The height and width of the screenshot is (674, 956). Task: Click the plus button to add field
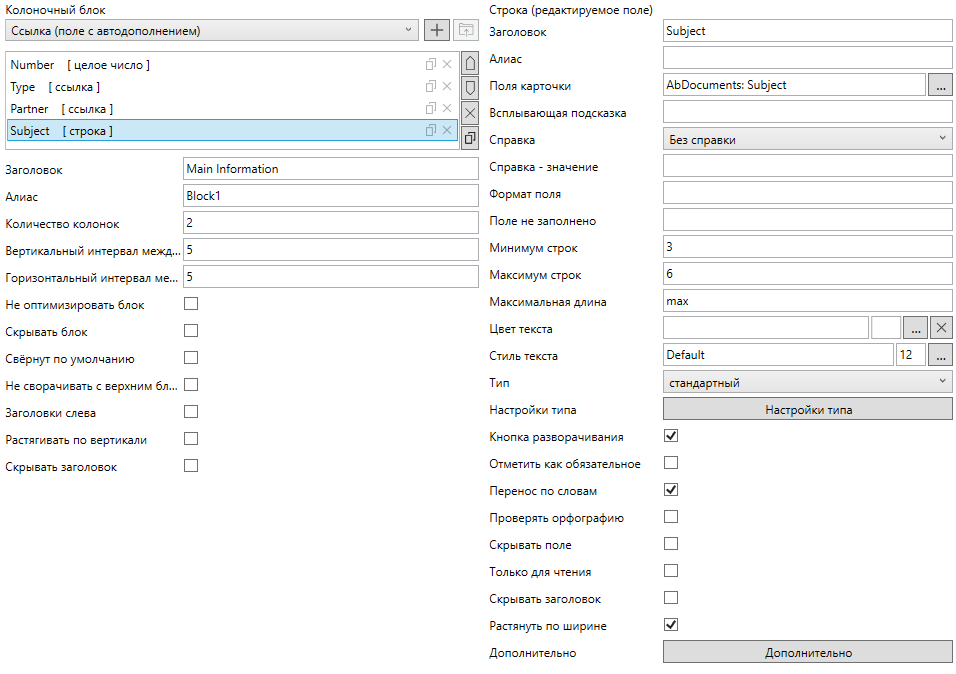click(x=437, y=31)
